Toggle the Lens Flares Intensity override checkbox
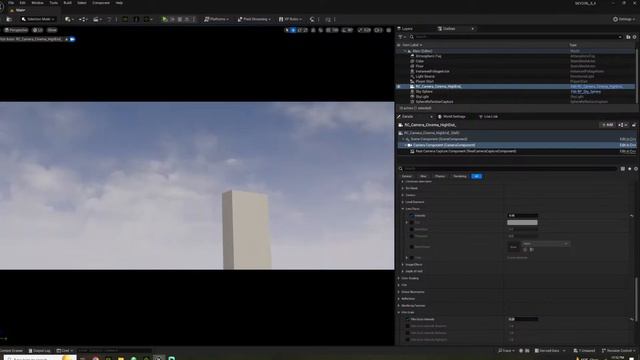The image size is (640, 360). (x=411, y=216)
